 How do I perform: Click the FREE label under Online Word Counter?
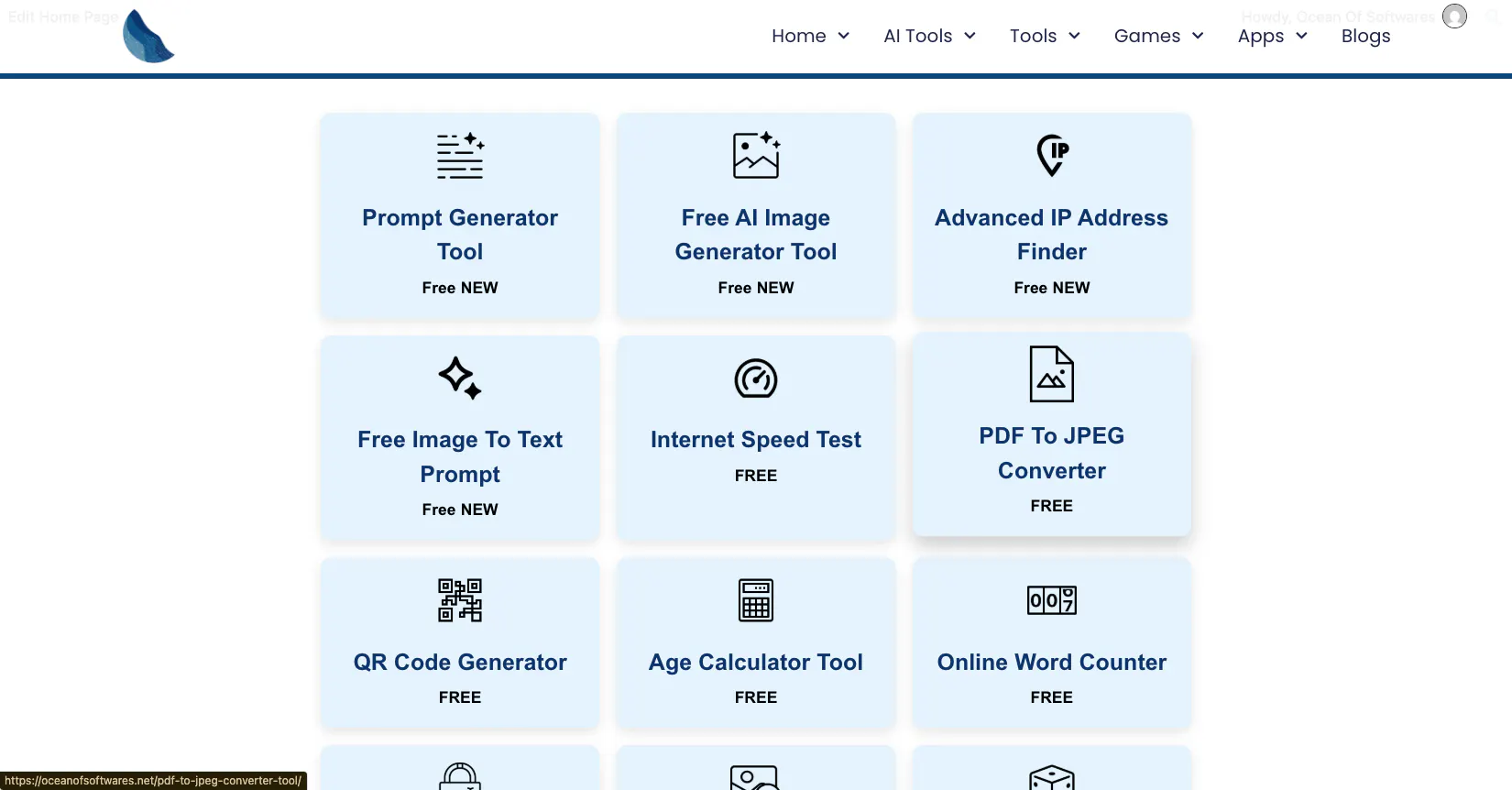(1052, 697)
